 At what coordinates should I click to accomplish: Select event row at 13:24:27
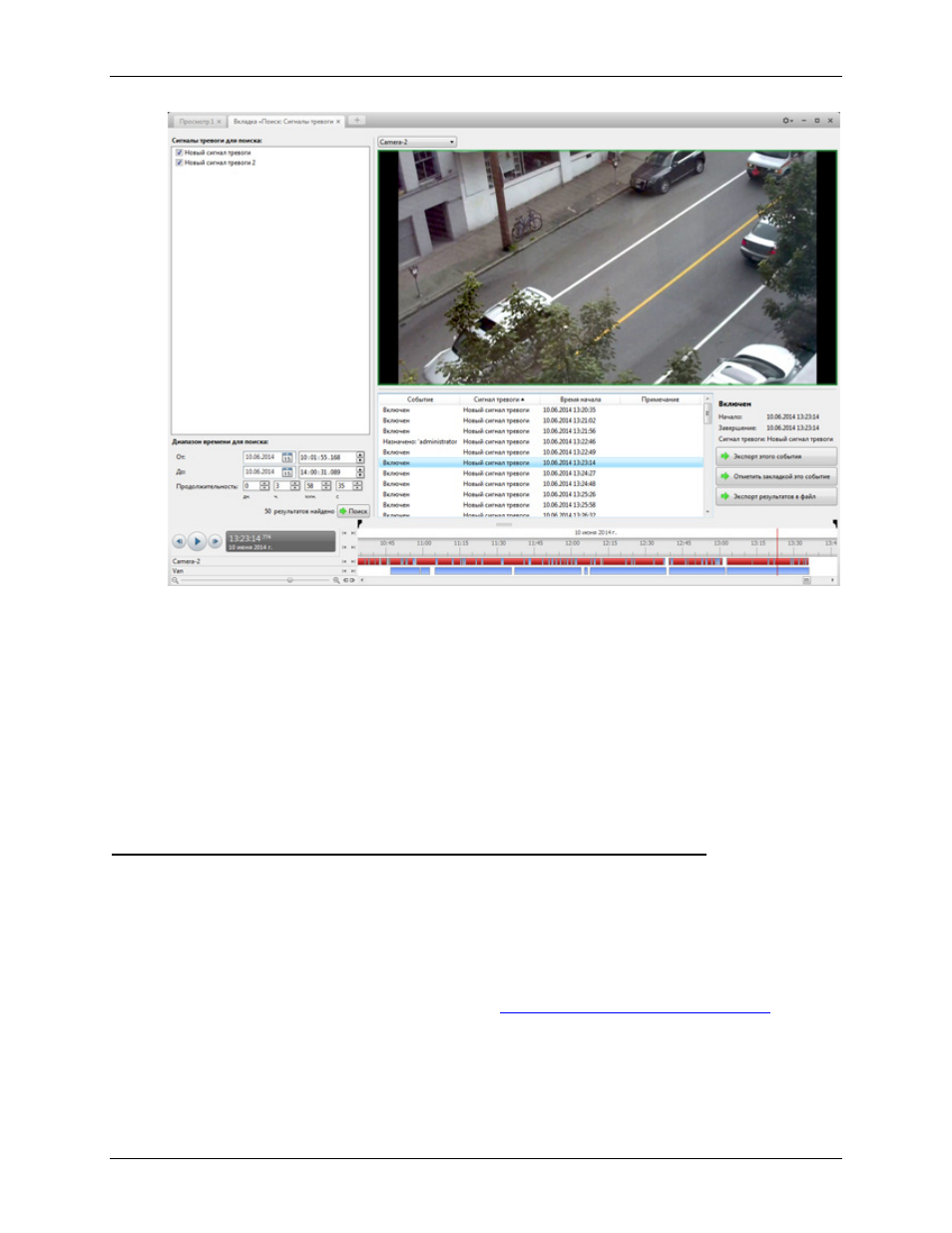pyautogui.click(x=541, y=473)
